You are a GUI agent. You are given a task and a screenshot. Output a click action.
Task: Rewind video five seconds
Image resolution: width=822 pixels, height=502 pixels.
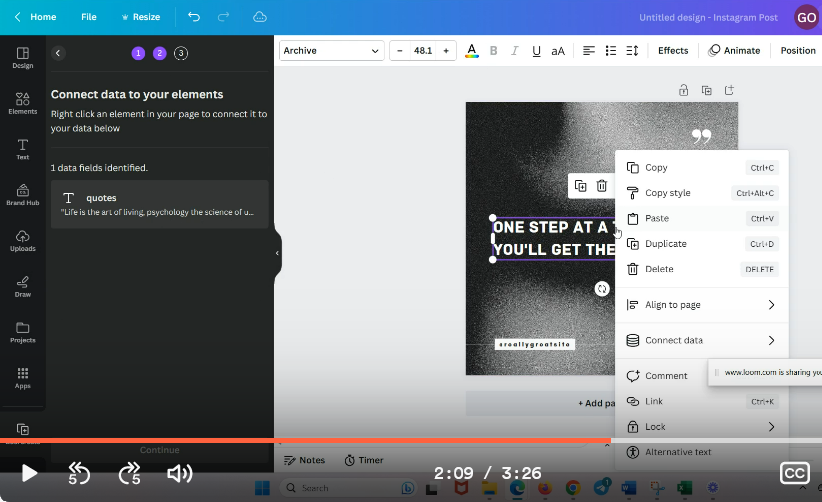click(x=79, y=473)
